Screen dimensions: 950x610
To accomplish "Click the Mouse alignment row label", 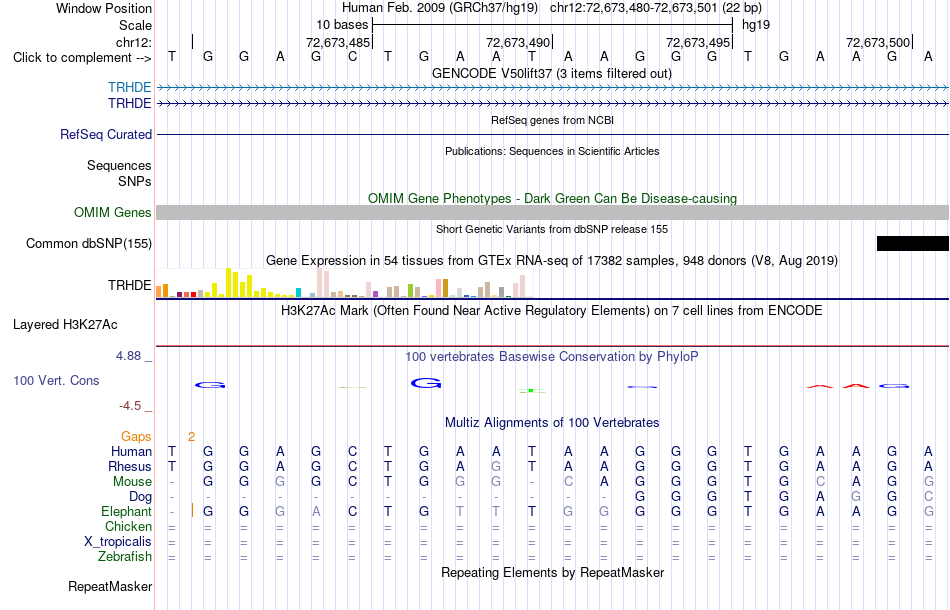I will click(132, 482).
